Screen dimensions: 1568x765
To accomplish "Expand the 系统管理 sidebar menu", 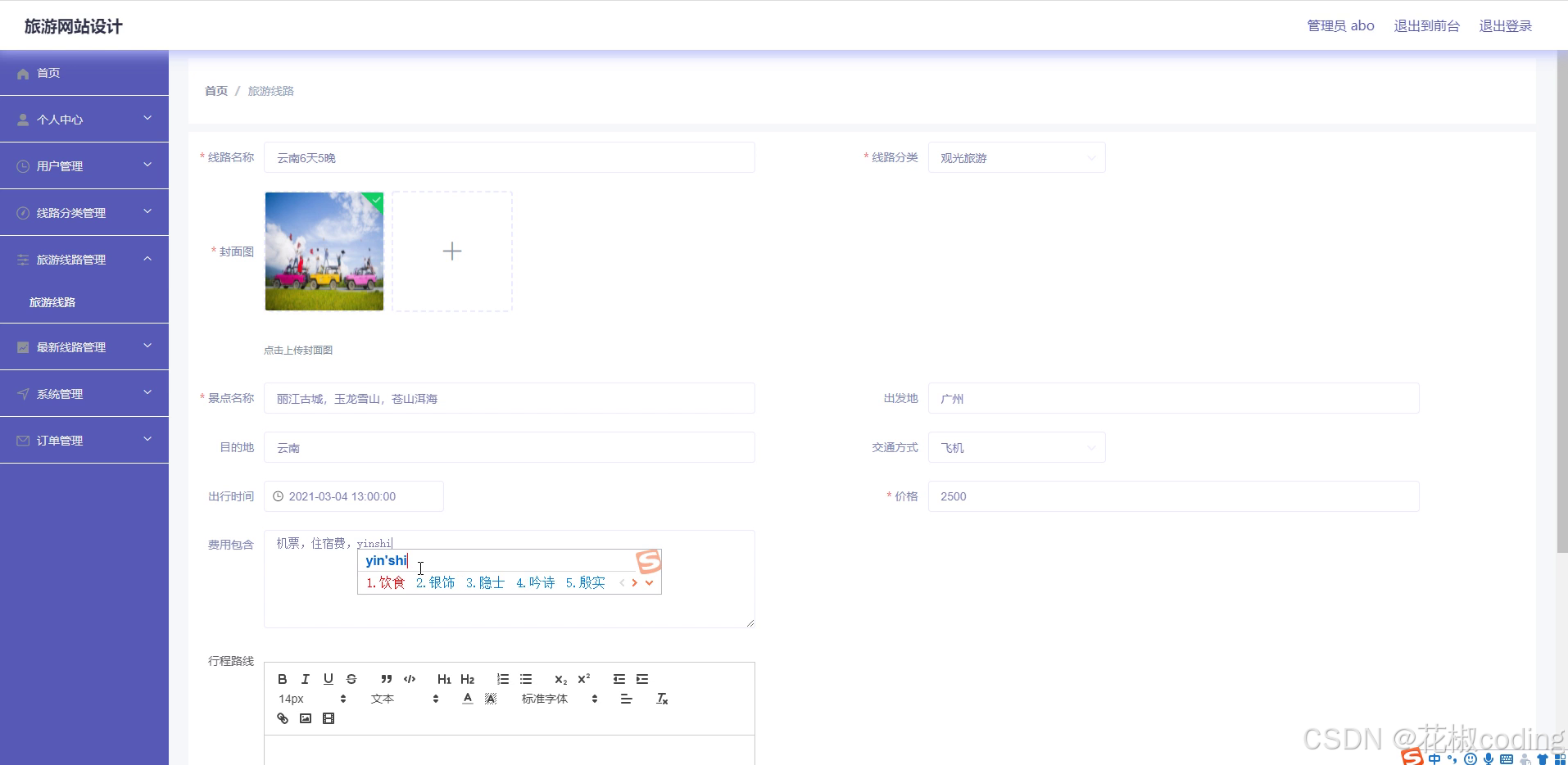I will (x=84, y=393).
